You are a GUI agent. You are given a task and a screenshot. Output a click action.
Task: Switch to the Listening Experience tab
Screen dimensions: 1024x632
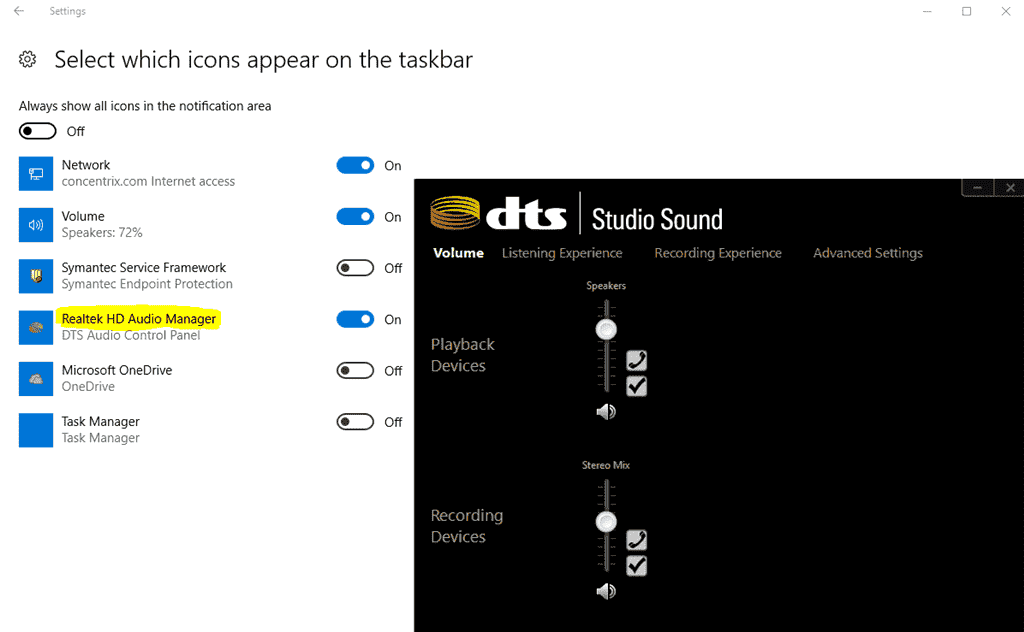coord(562,253)
